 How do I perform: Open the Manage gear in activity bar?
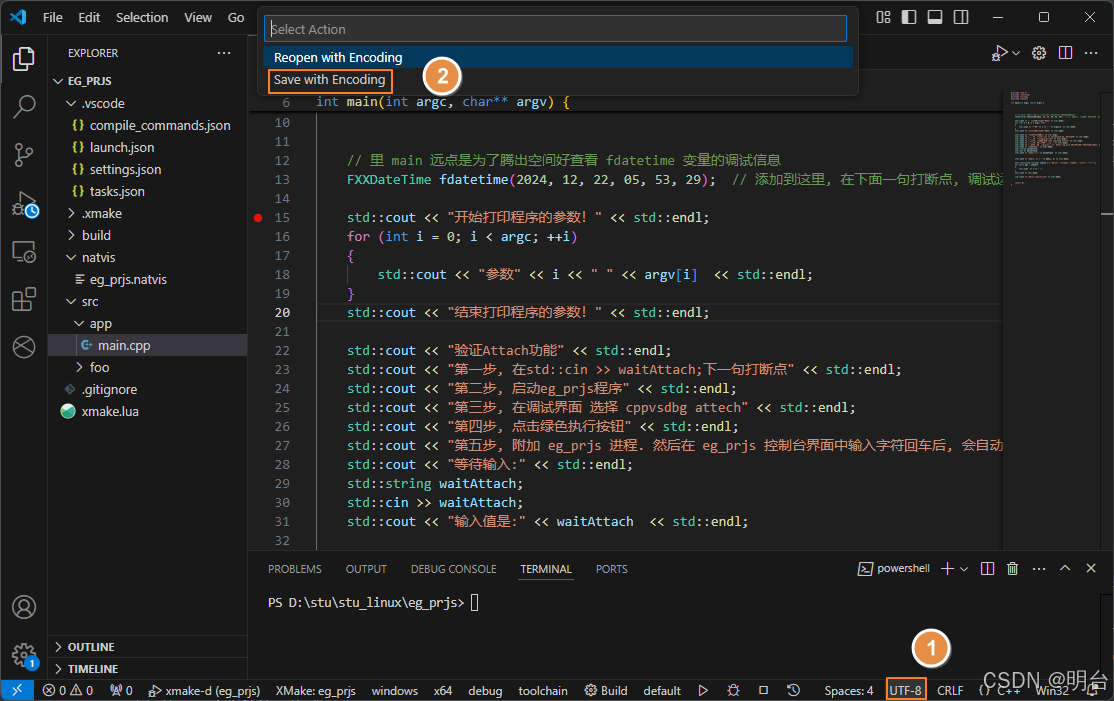click(x=23, y=655)
